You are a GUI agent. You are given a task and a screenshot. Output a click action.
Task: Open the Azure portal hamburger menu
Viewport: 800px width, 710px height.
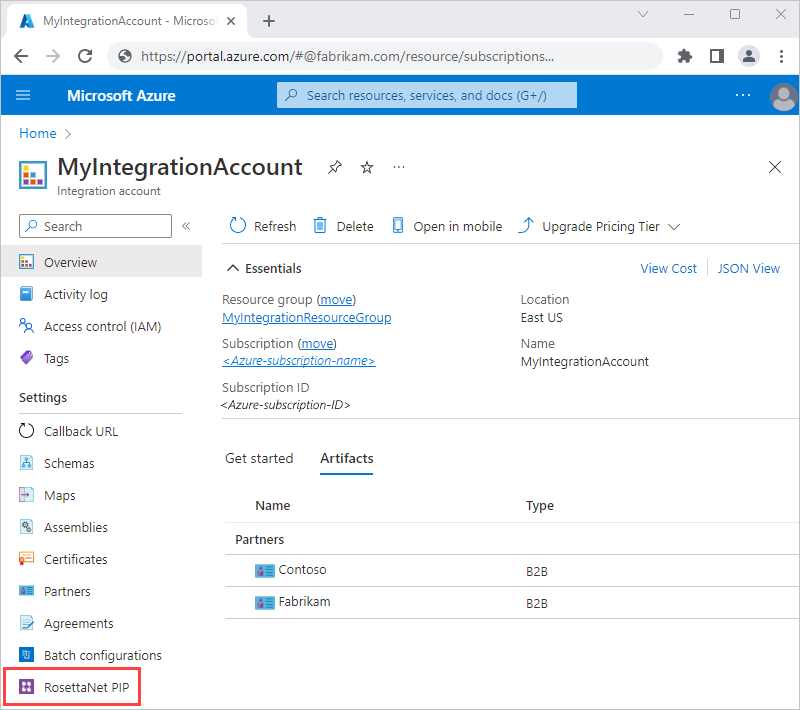click(x=24, y=96)
